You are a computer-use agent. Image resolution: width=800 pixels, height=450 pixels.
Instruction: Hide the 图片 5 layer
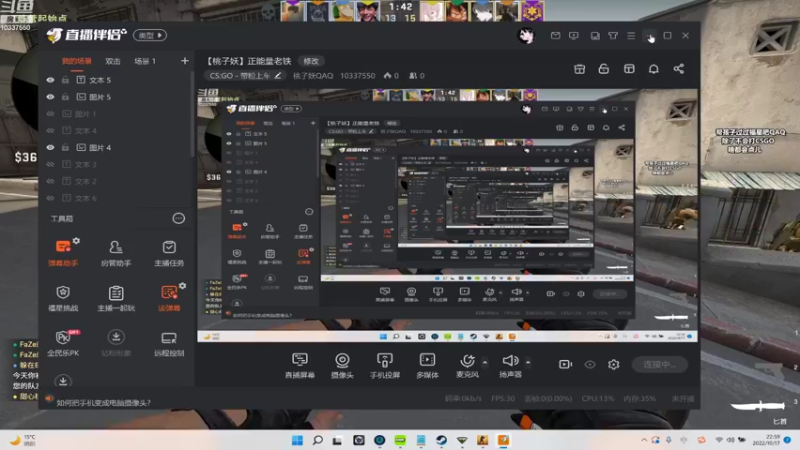click(x=50, y=97)
